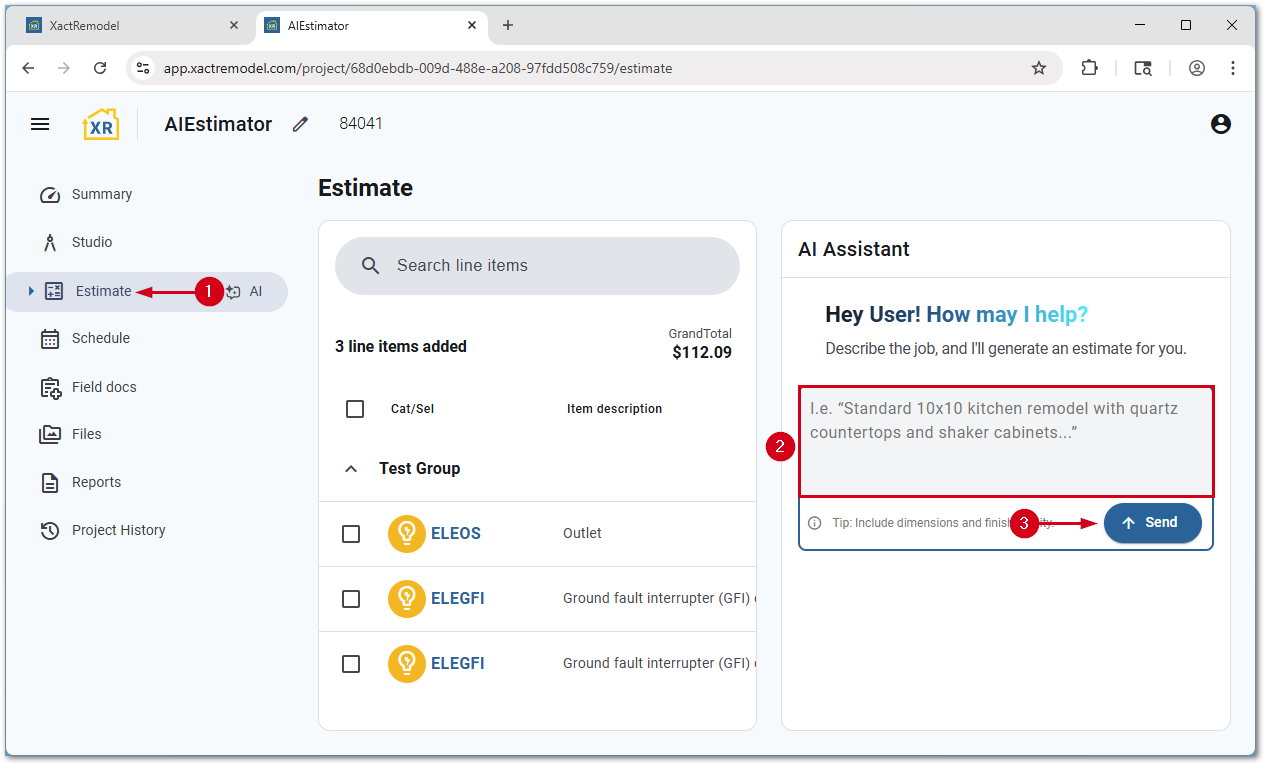The width and height of the screenshot is (1265, 765).
Task: Collapse the Test Group section
Action: click(351, 469)
